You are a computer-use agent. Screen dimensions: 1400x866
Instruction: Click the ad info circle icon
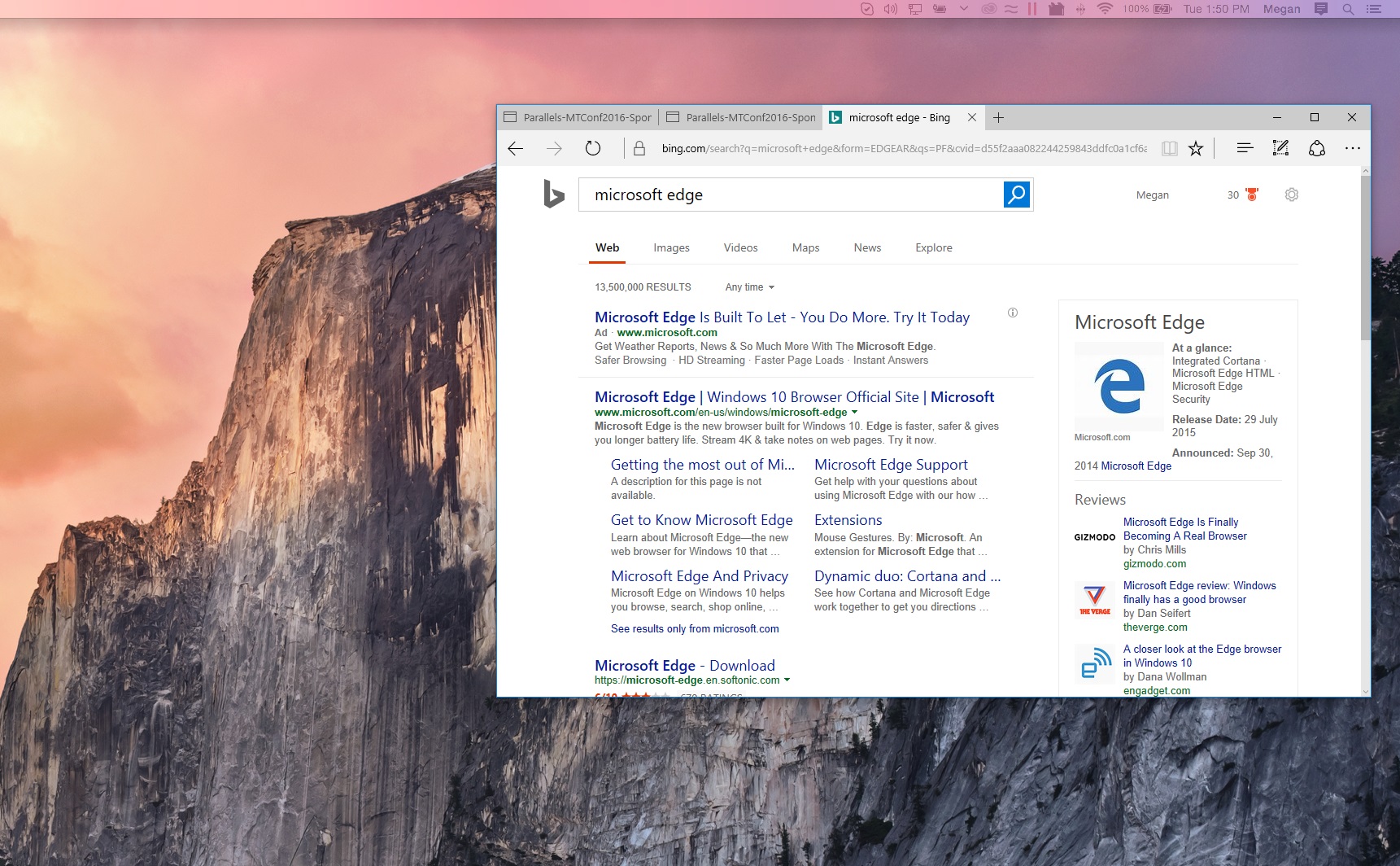click(x=1013, y=313)
